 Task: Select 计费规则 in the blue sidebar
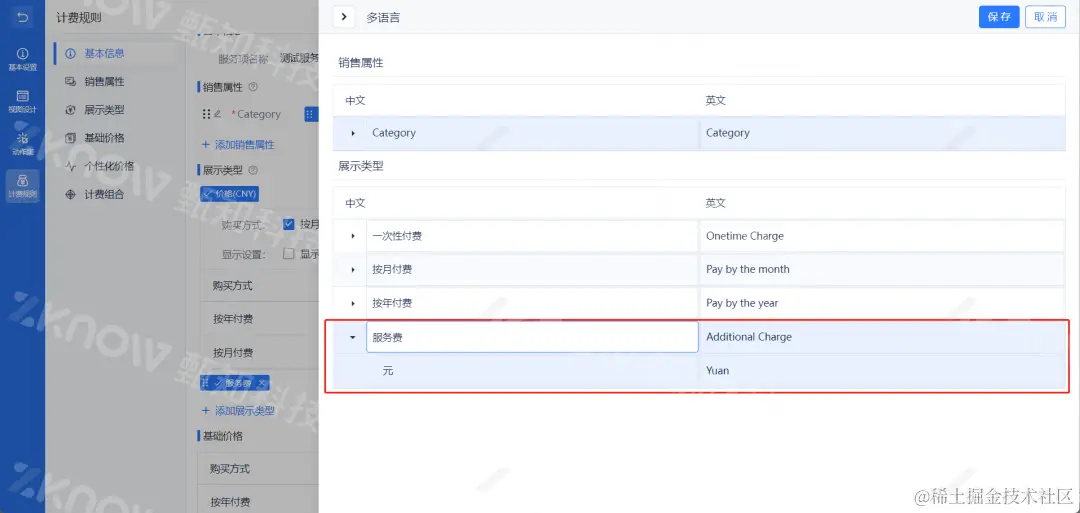(x=22, y=187)
